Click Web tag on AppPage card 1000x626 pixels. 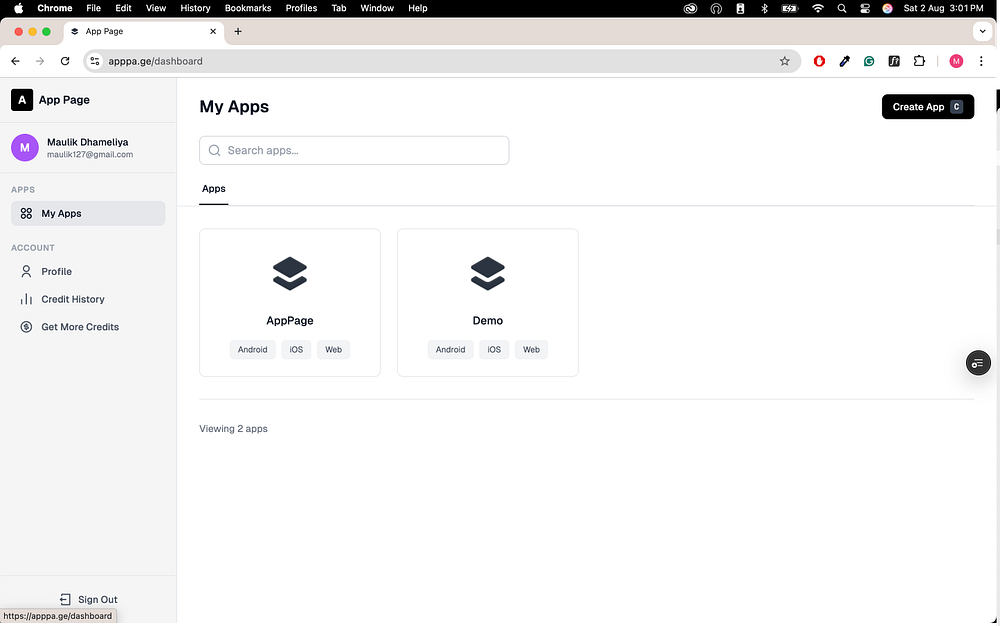(x=334, y=349)
